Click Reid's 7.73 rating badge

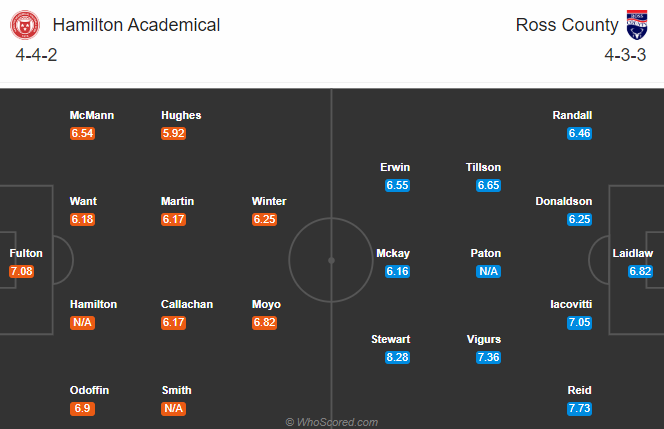(x=579, y=409)
